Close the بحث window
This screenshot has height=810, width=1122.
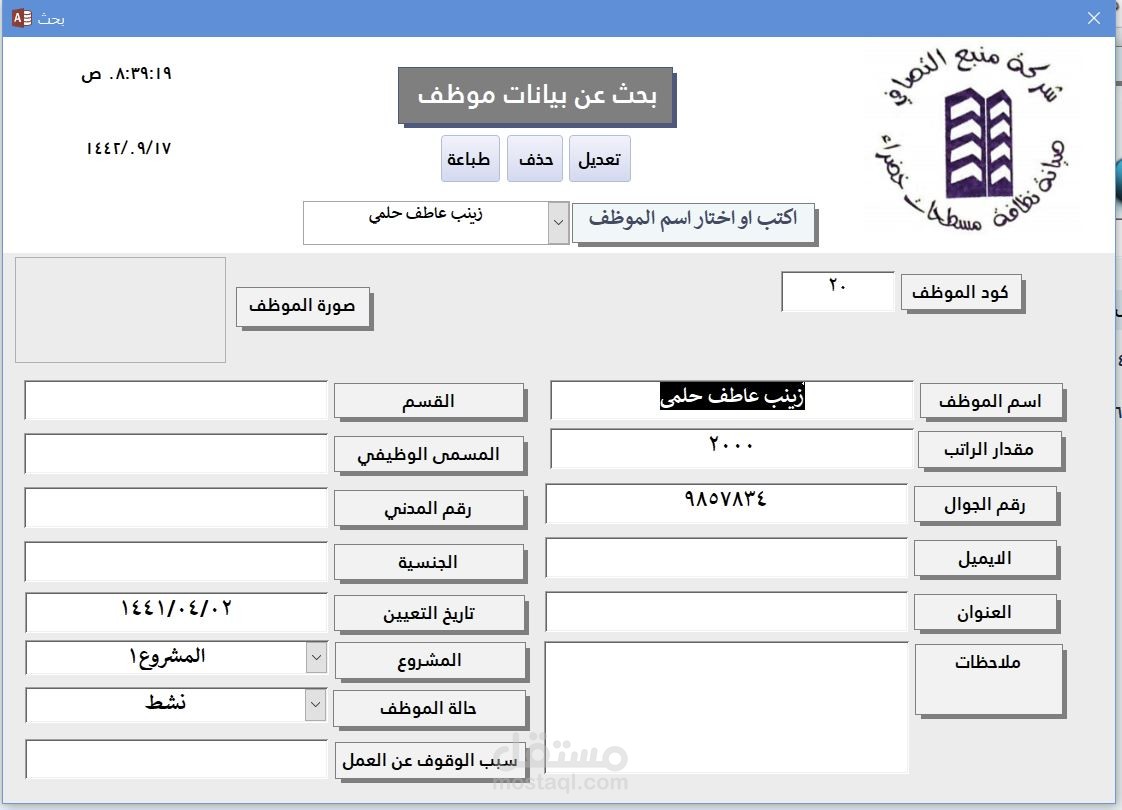tap(1093, 18)
